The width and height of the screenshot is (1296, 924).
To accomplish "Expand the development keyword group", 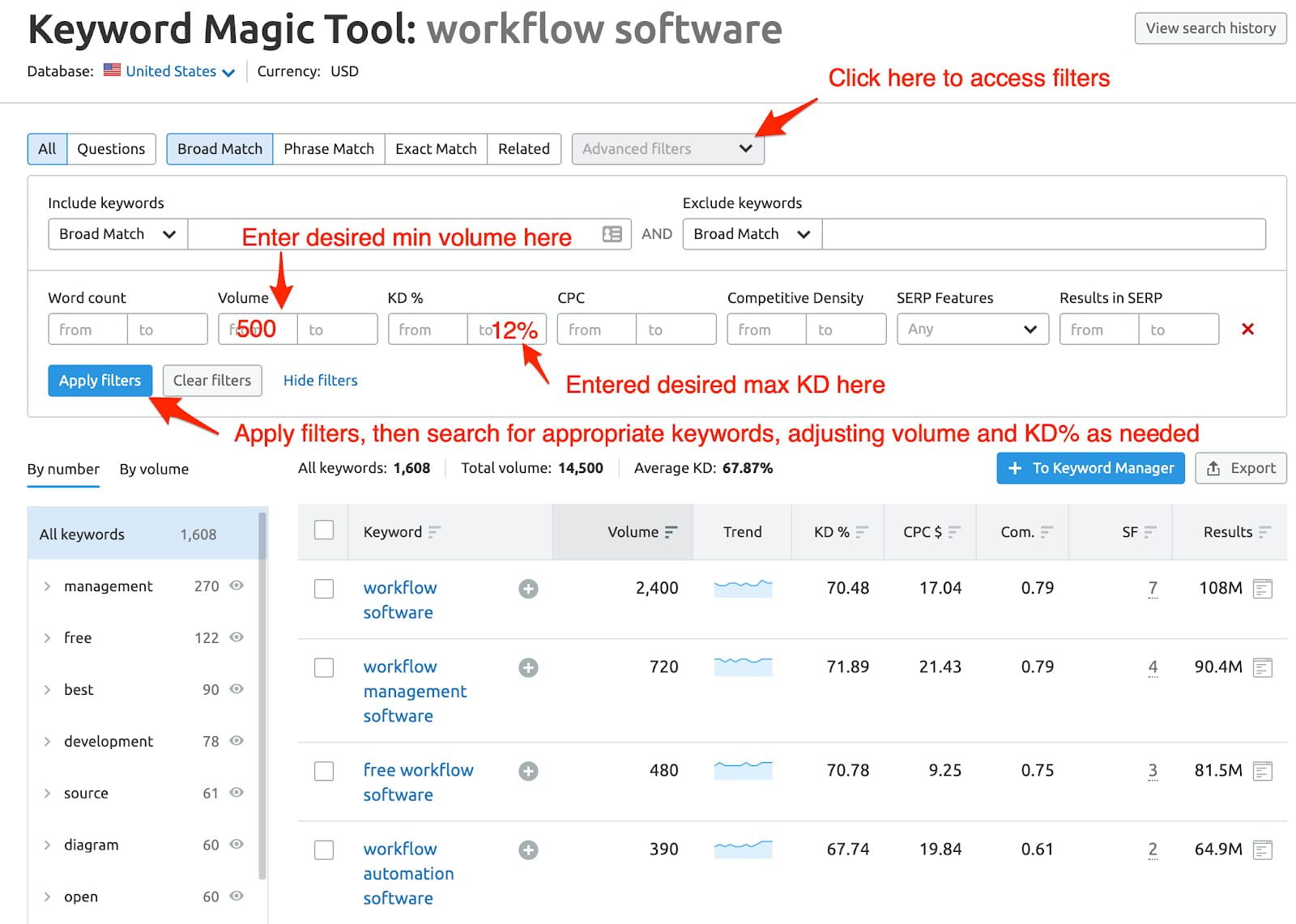I will pyautogui.click(x=47, y=742).
